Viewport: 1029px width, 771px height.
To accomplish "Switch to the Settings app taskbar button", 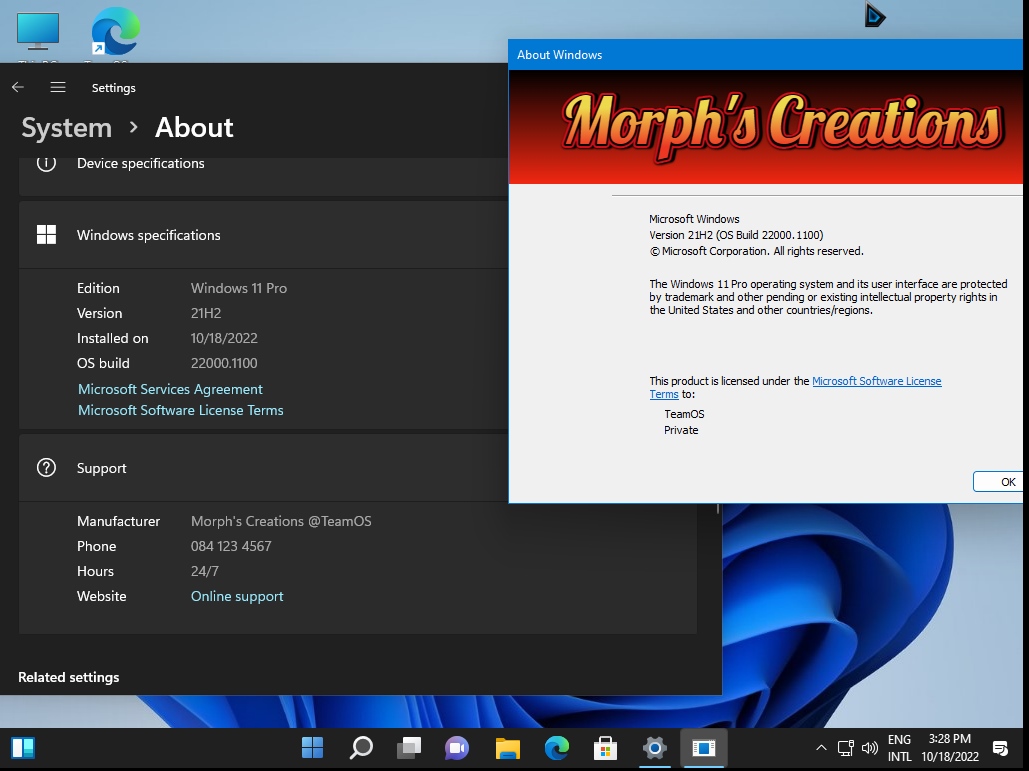I will click(x=655, y=747).
